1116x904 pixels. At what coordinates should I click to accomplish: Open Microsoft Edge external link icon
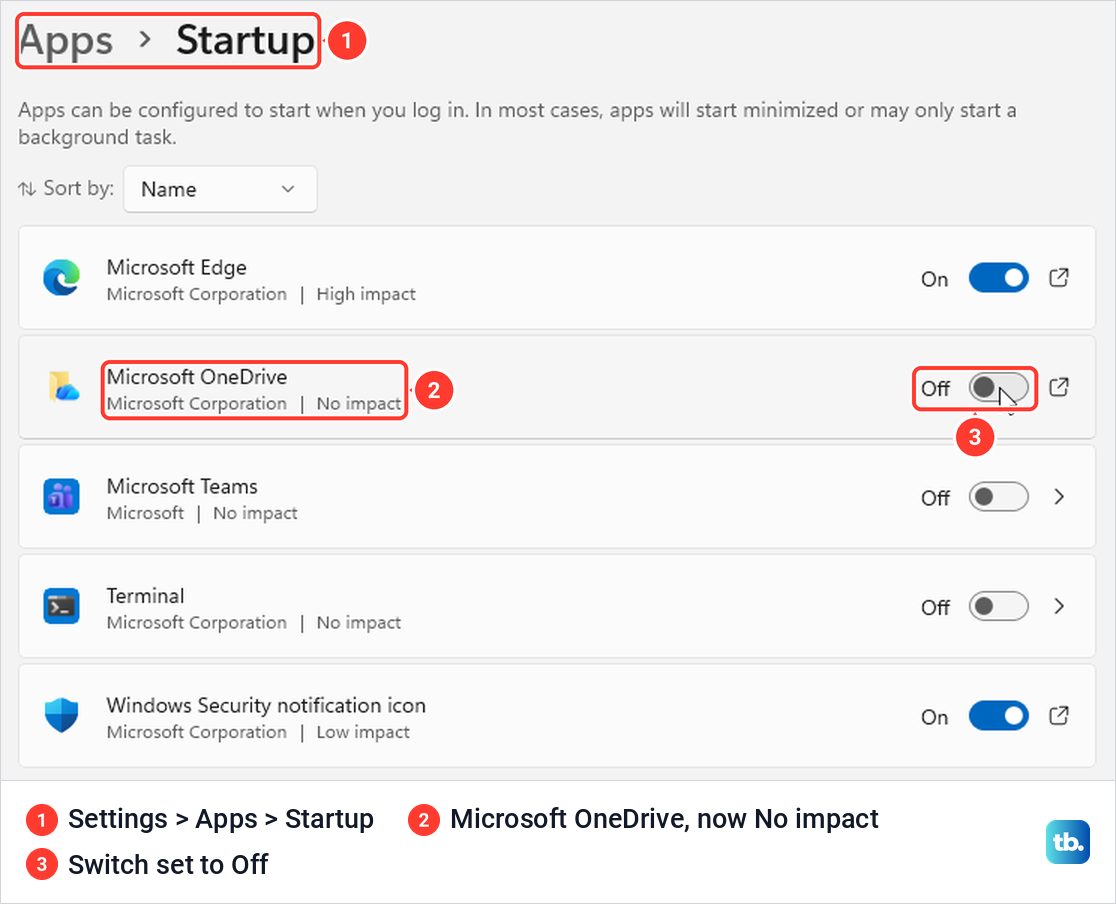coord(1059,278)
